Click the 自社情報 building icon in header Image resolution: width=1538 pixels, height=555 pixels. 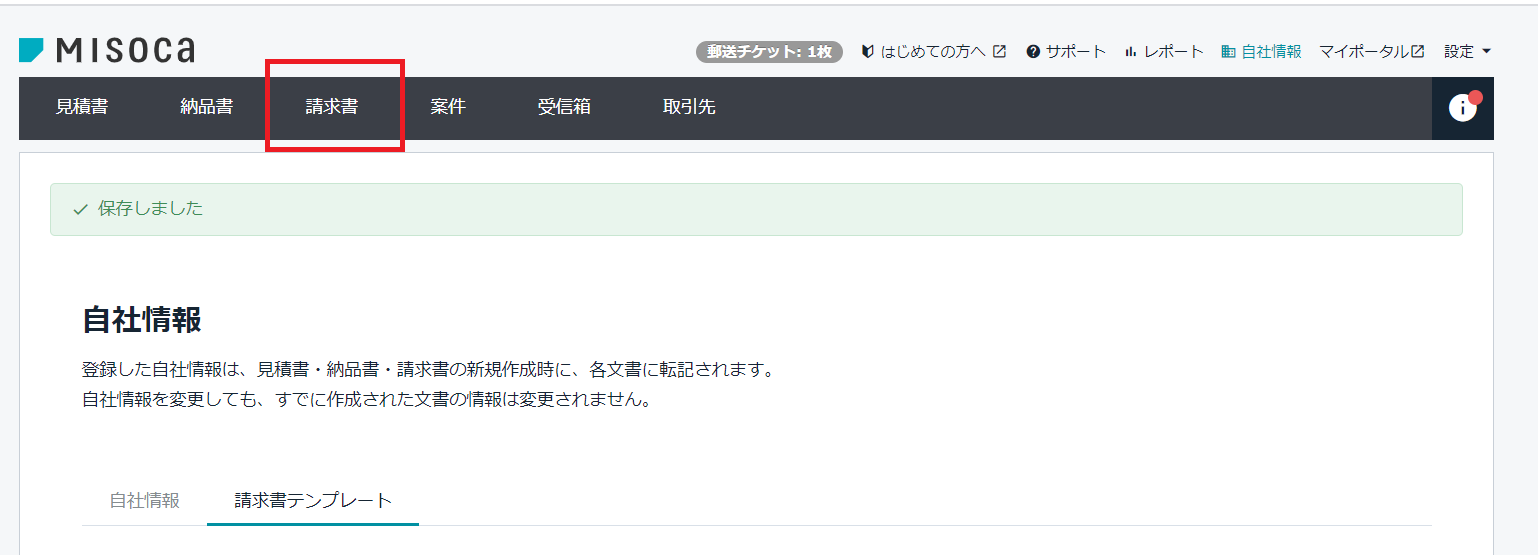(1228, 52)
